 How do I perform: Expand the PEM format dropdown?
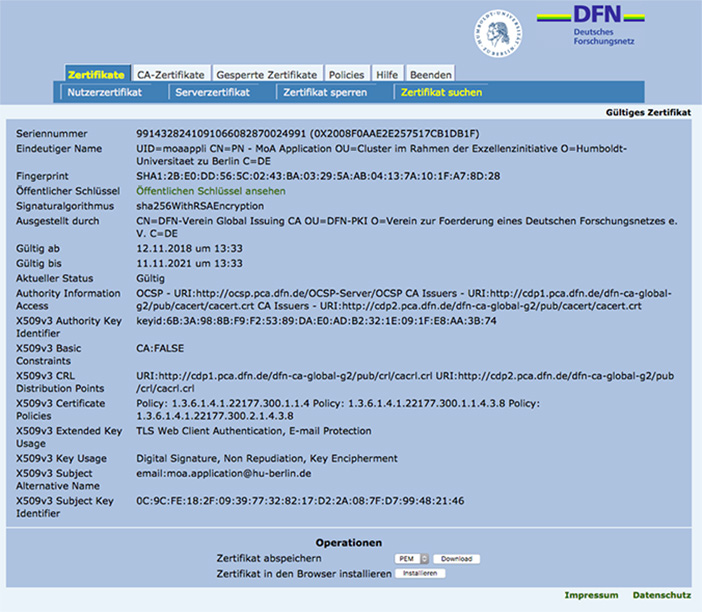[x=411, y=558]
